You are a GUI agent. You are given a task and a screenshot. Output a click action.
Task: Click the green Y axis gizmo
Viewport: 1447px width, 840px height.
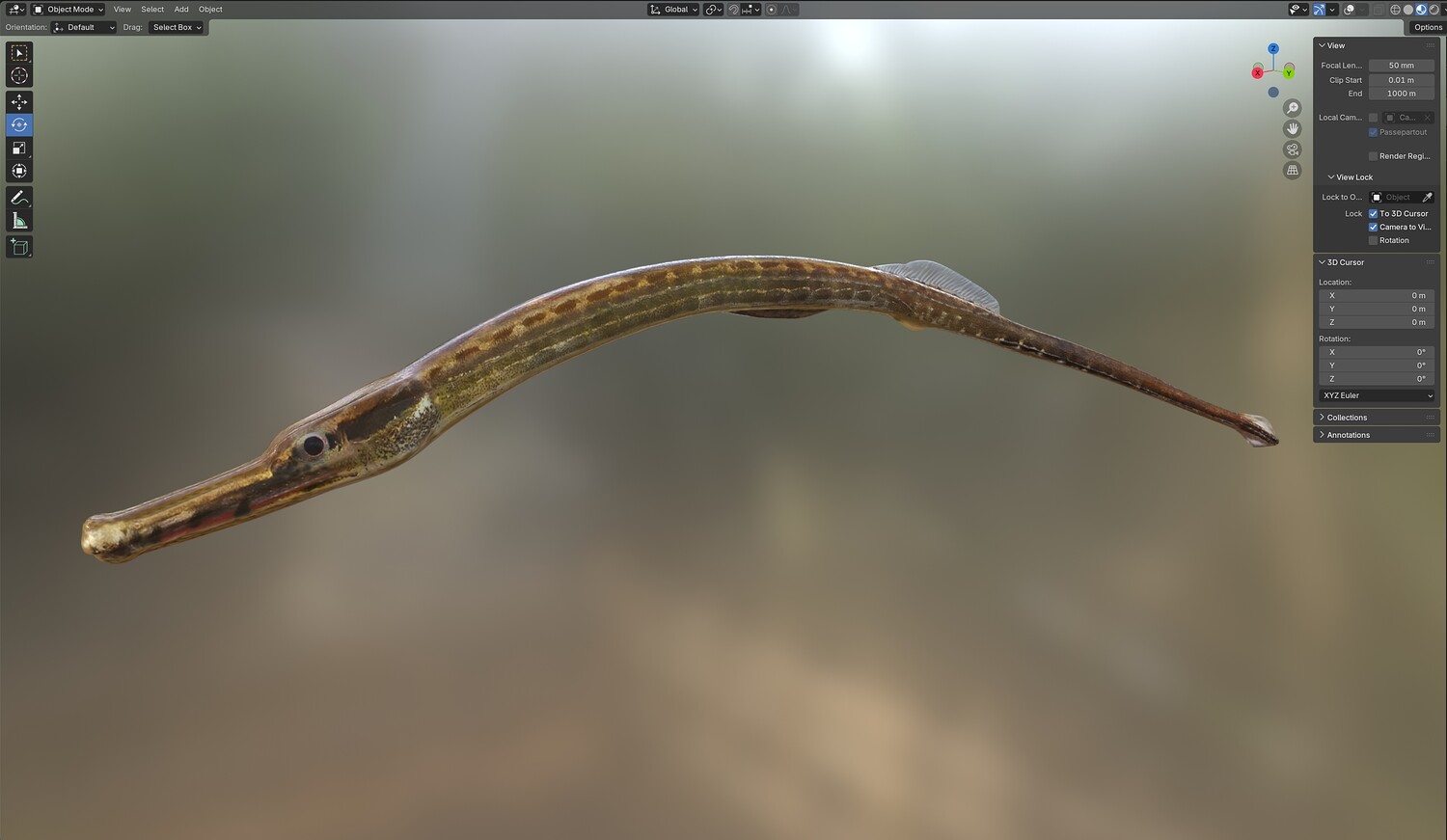1289,72
